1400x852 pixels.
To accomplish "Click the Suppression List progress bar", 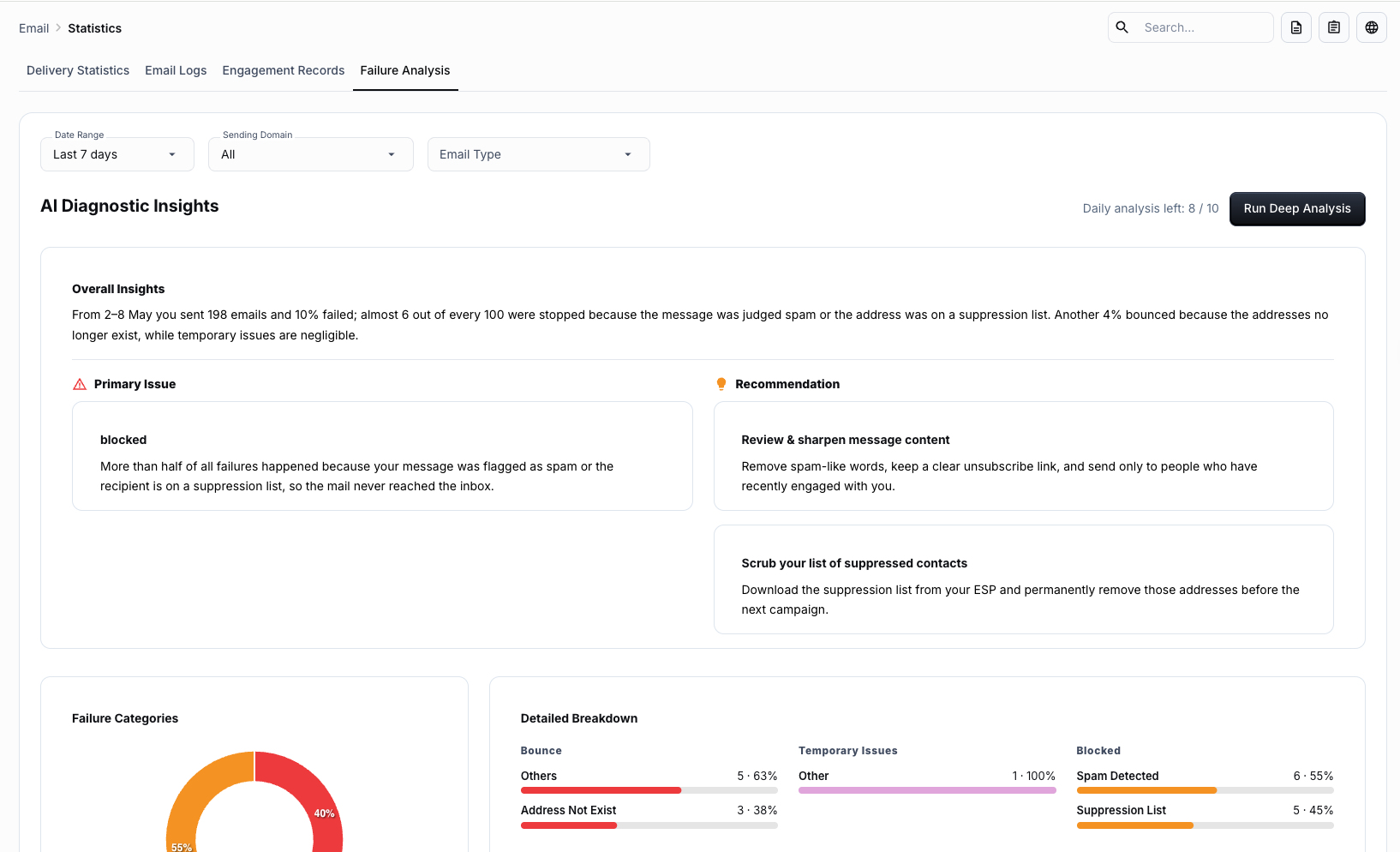I will 1205,825.
